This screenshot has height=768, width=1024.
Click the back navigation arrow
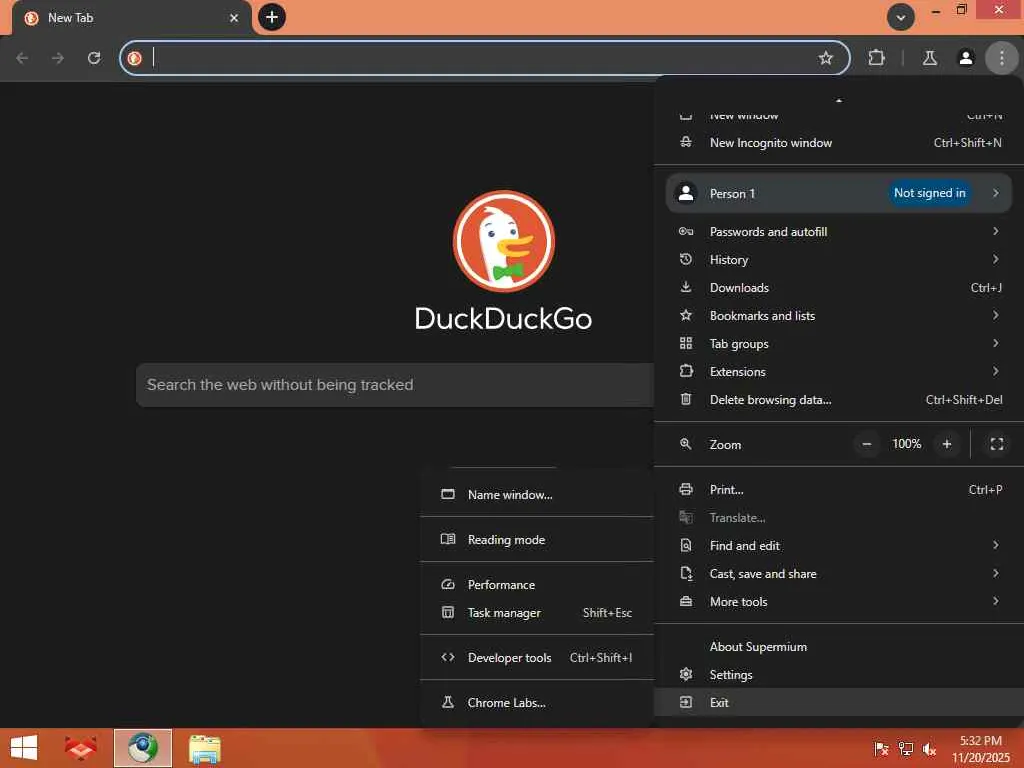[22, 58]
